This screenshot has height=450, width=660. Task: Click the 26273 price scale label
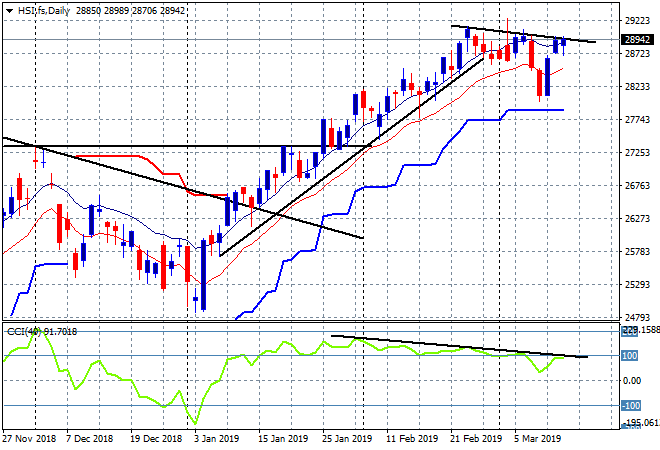click(x=637, y=218)
